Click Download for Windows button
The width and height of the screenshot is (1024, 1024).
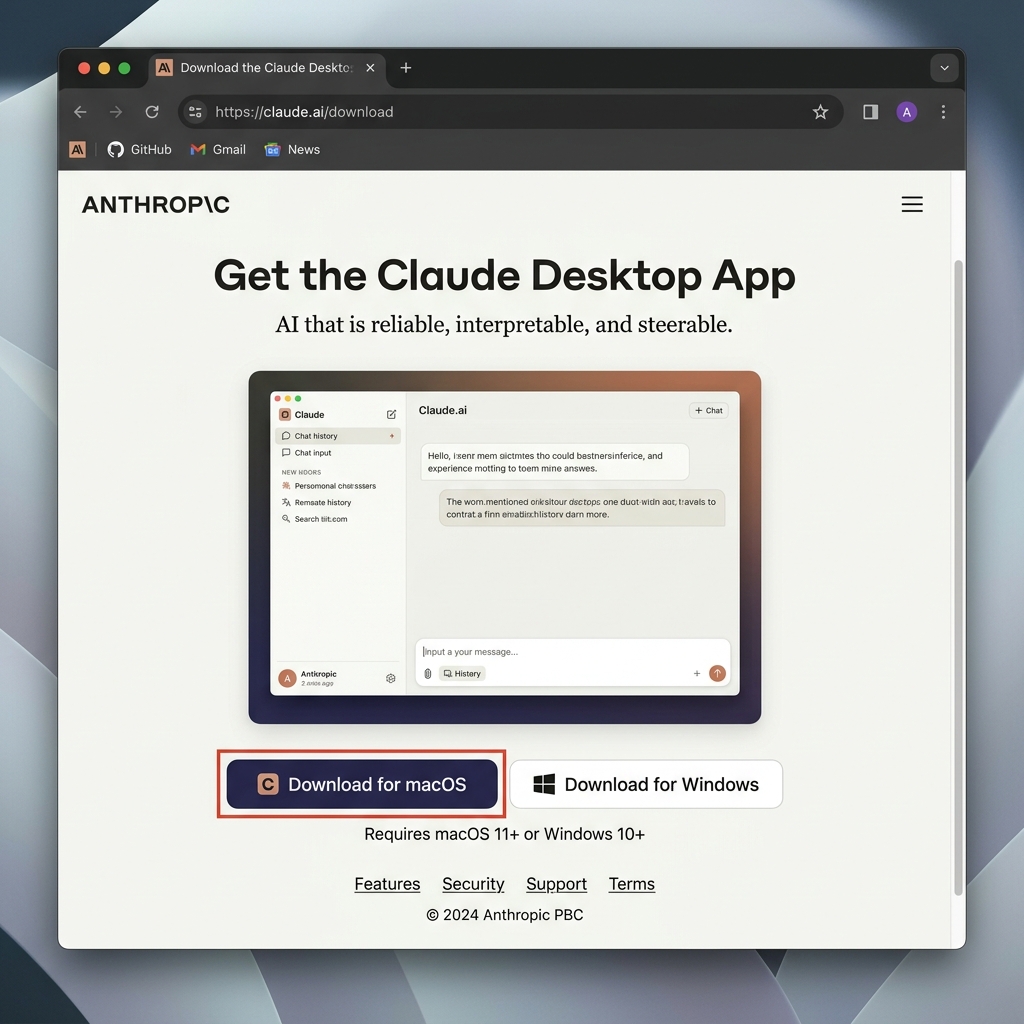click(646, 784)
